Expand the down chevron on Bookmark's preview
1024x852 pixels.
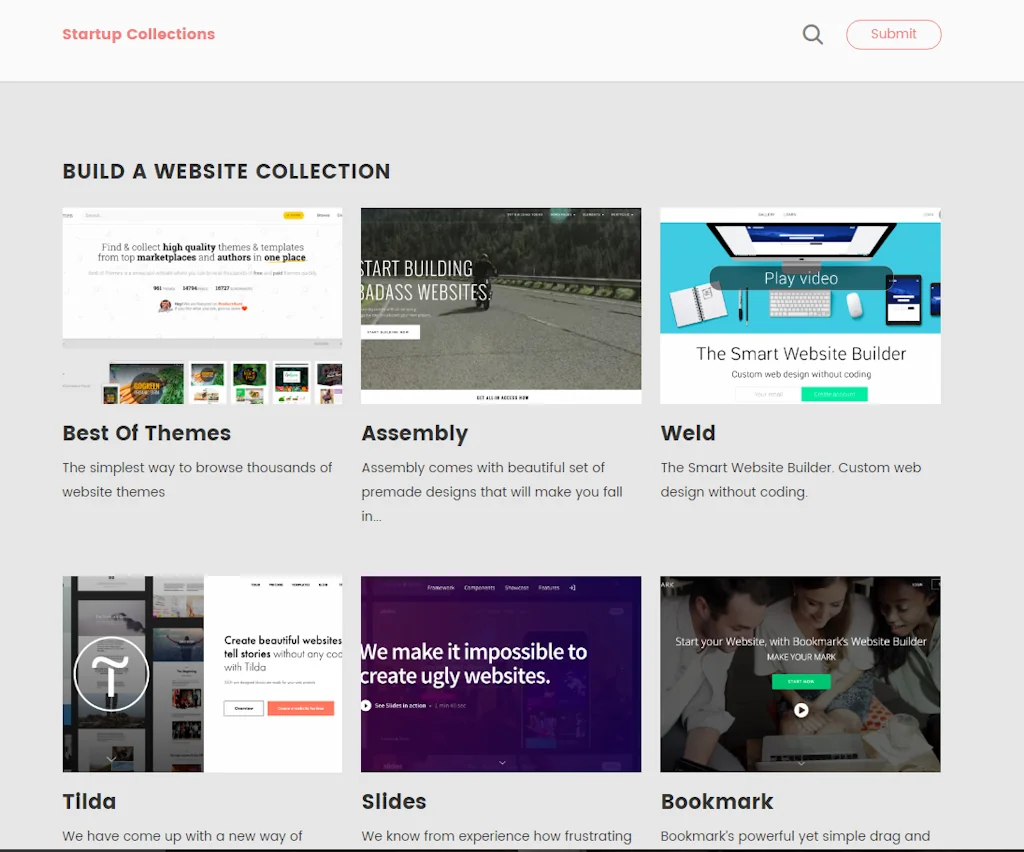click(x=801, y=764)
